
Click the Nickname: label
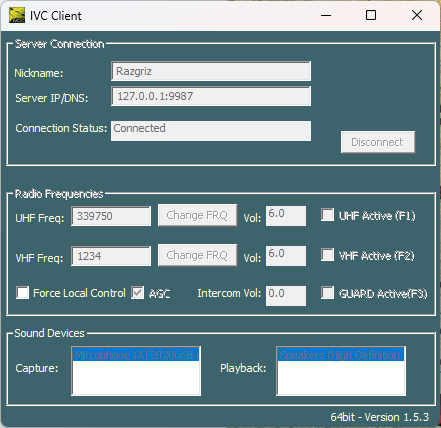tap(39, 73)
